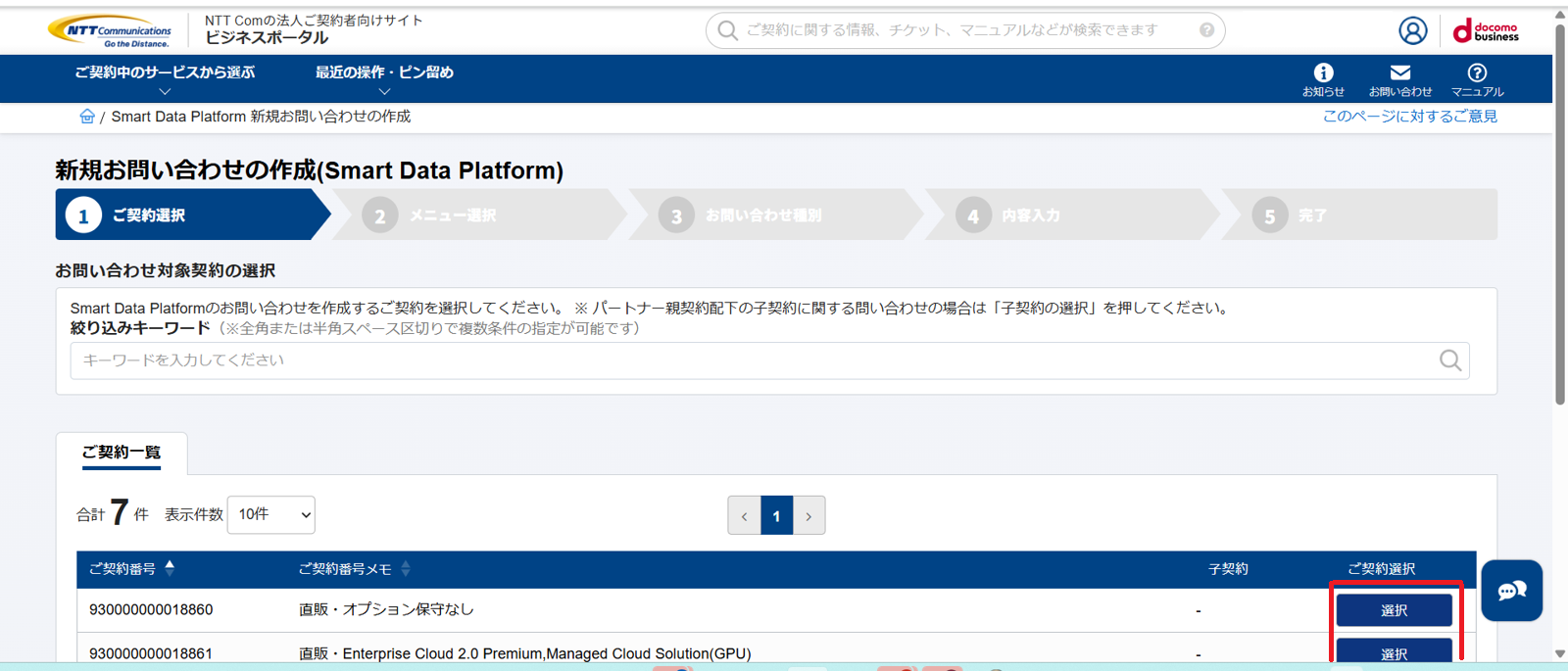Image resolution: width=1568 pixels, height=671 pixels.
Task: Open お問い合わせ envelope icon
Action: [1399, 79]
